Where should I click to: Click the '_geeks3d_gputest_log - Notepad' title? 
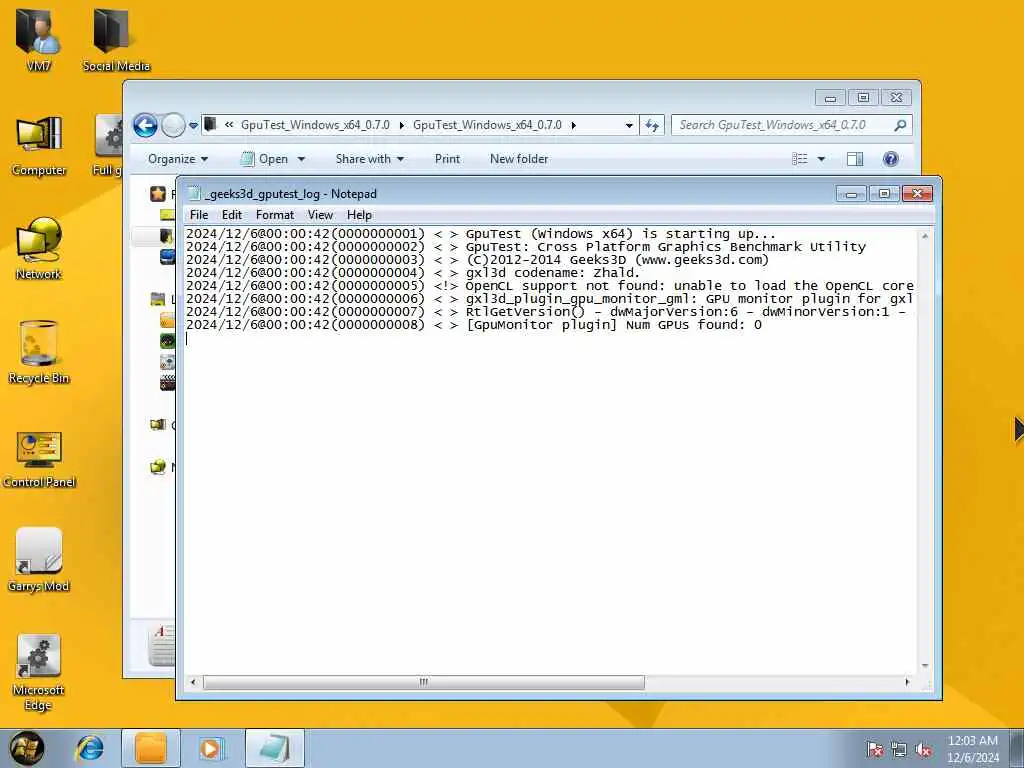291,194
